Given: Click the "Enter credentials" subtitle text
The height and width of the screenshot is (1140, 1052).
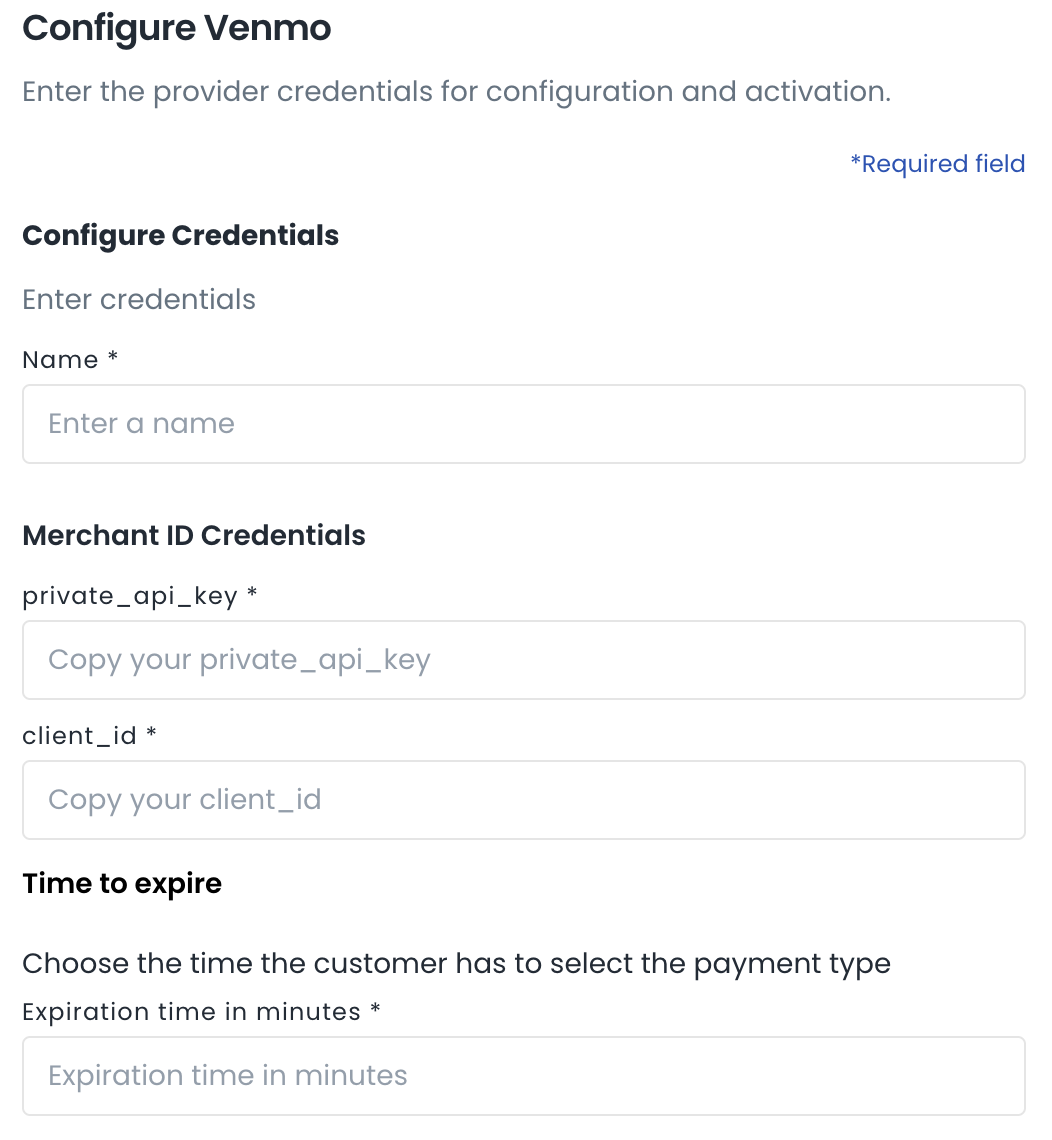Looking at the screenshot, I should 139,300.
